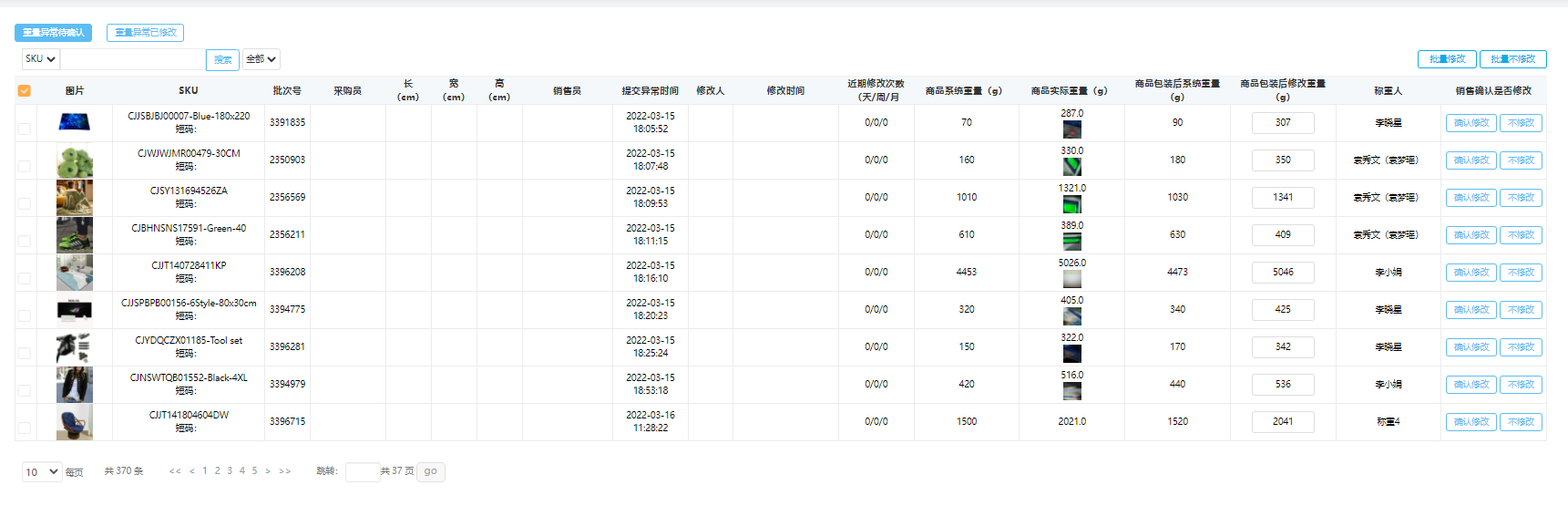The height and width of the screenshot is (516, 1568).
Task: View the weighing photo under 287.0
Action: 1071,129
